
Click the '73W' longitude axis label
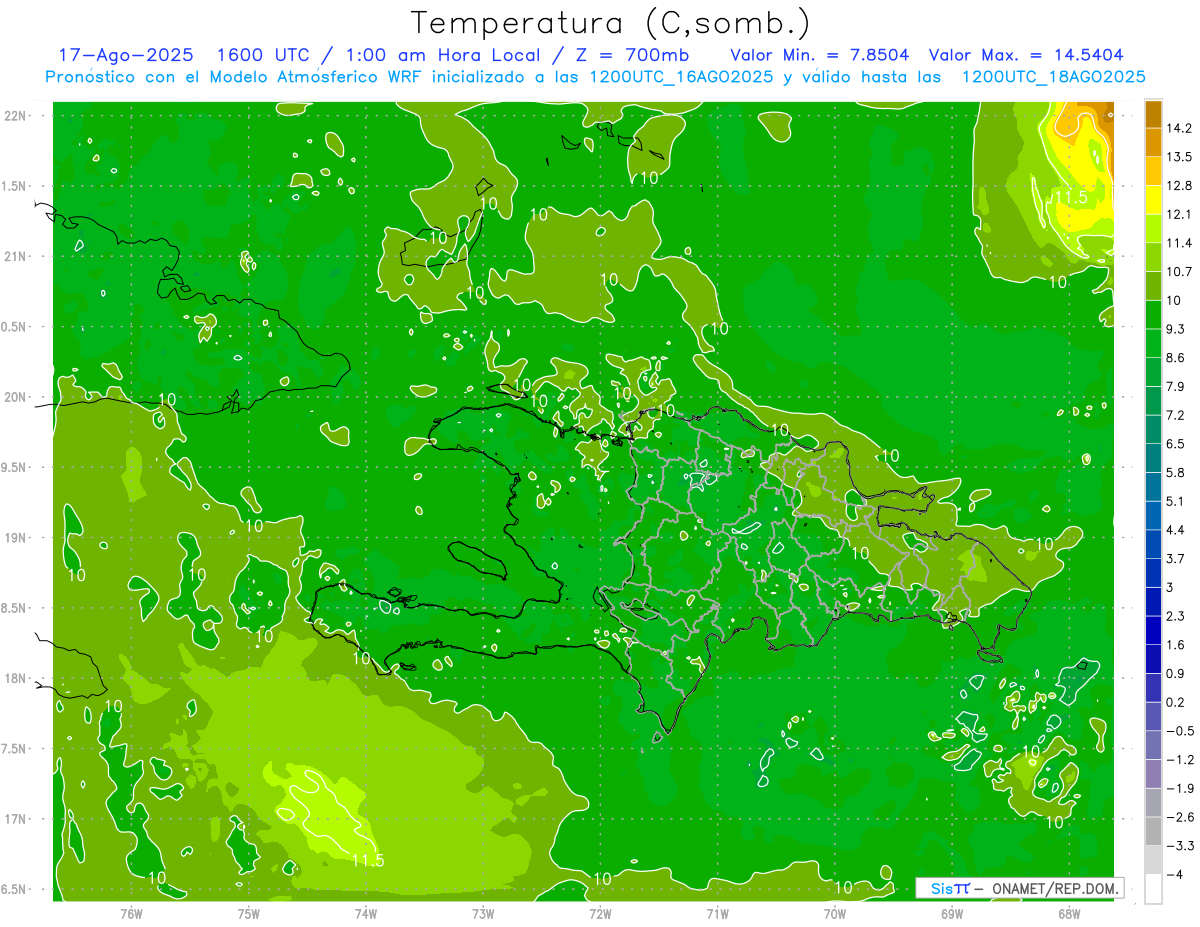tap(483, 913)
